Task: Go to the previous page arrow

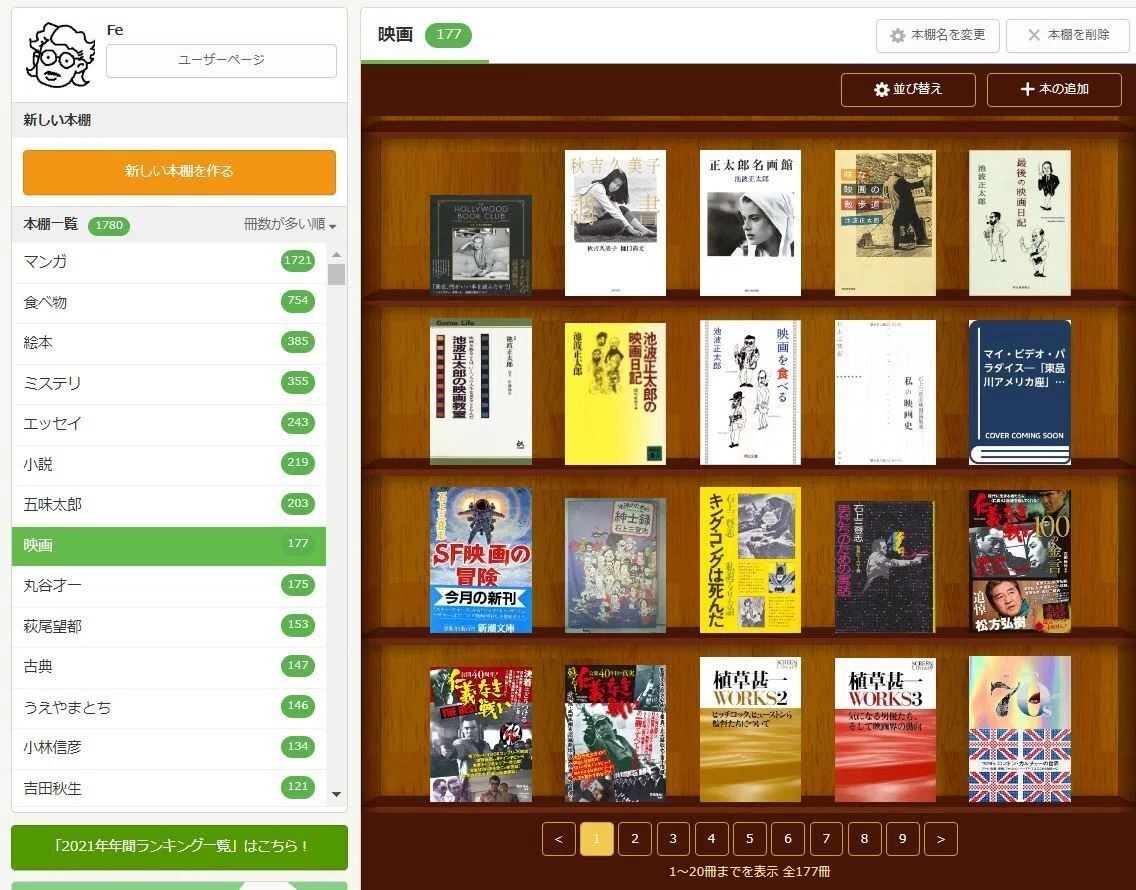Action: click(559, 839)
